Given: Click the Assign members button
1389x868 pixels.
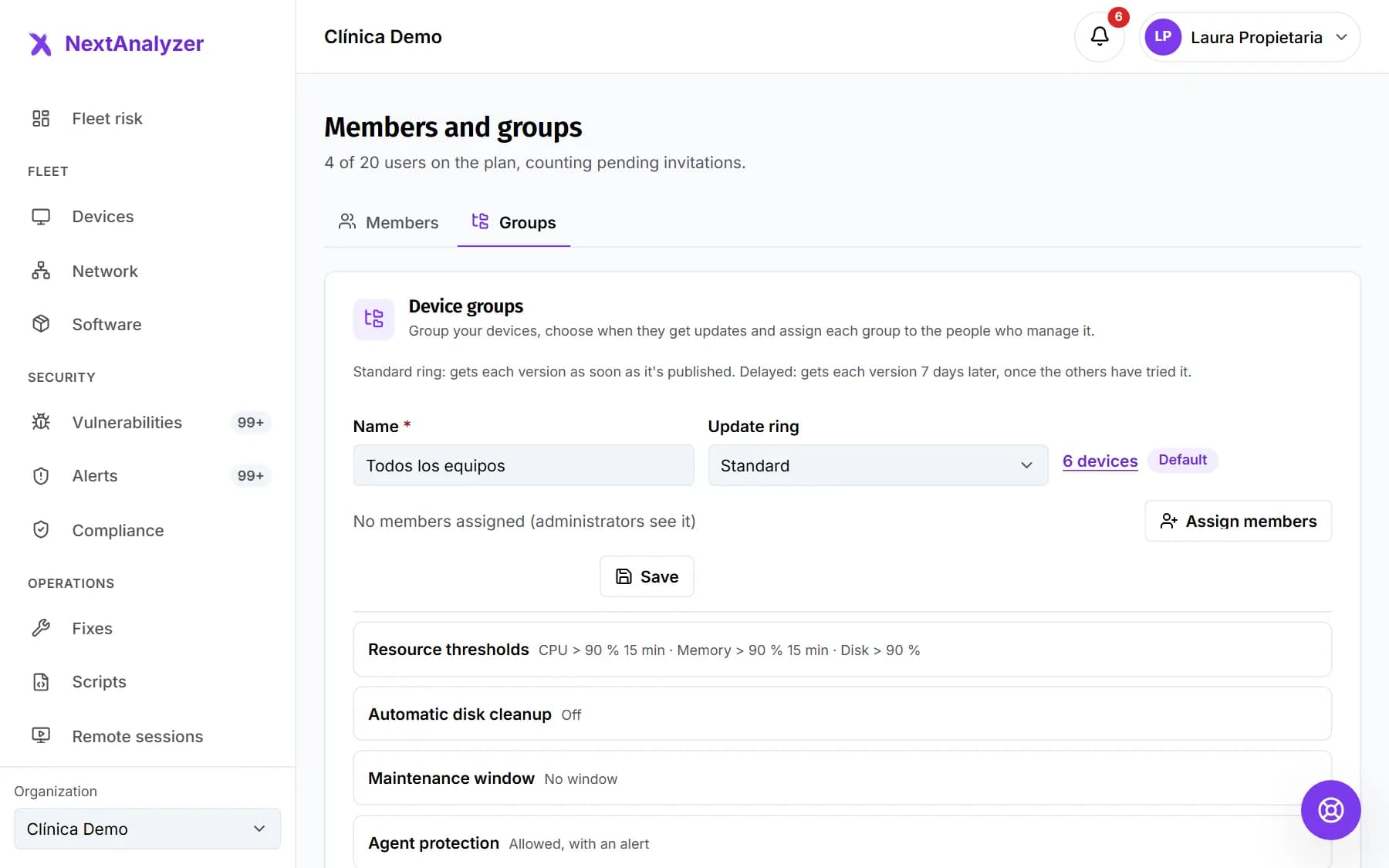Looking at the screenshot, I should pyautogui.click(x=1238, y=521).
